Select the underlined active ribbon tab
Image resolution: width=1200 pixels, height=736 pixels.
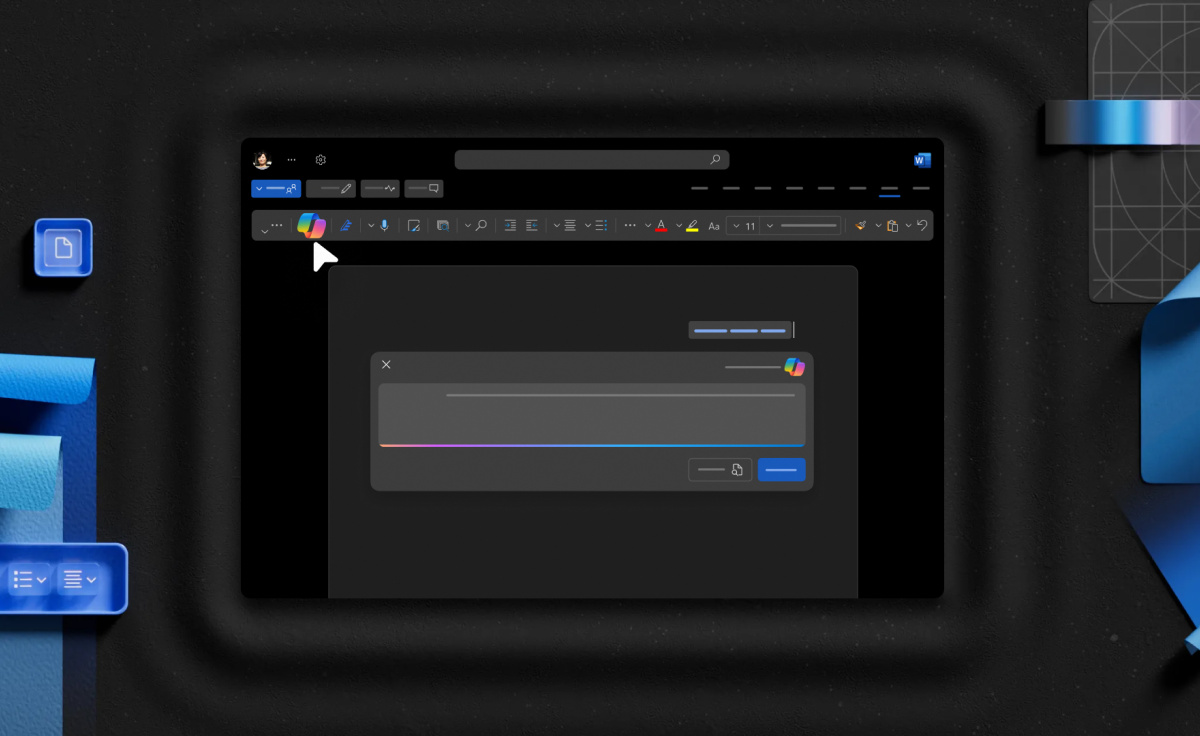click(889, 189)
